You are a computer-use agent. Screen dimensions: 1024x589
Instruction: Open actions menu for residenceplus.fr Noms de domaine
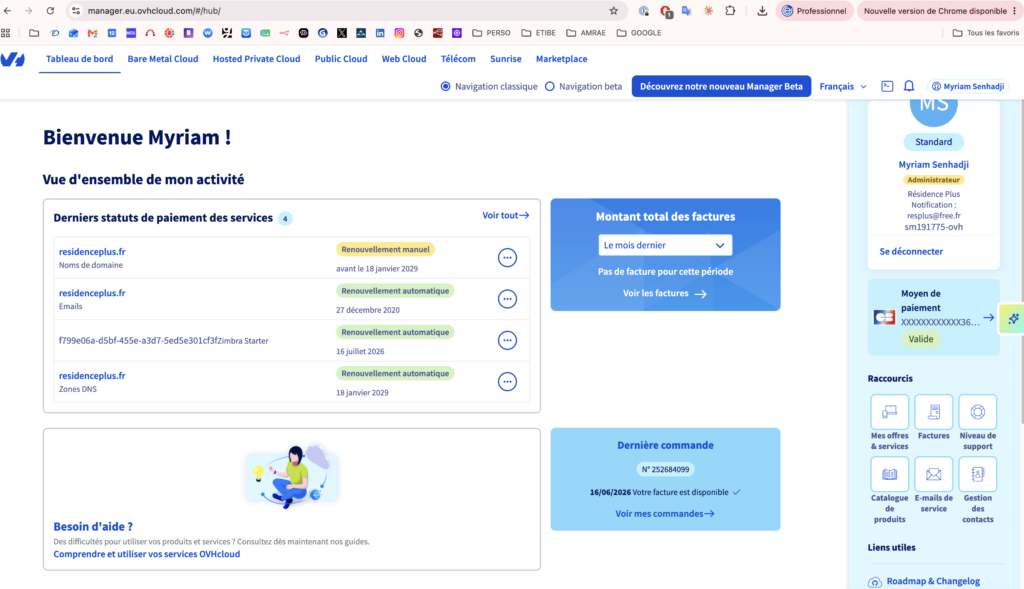(x=507, y=258)
